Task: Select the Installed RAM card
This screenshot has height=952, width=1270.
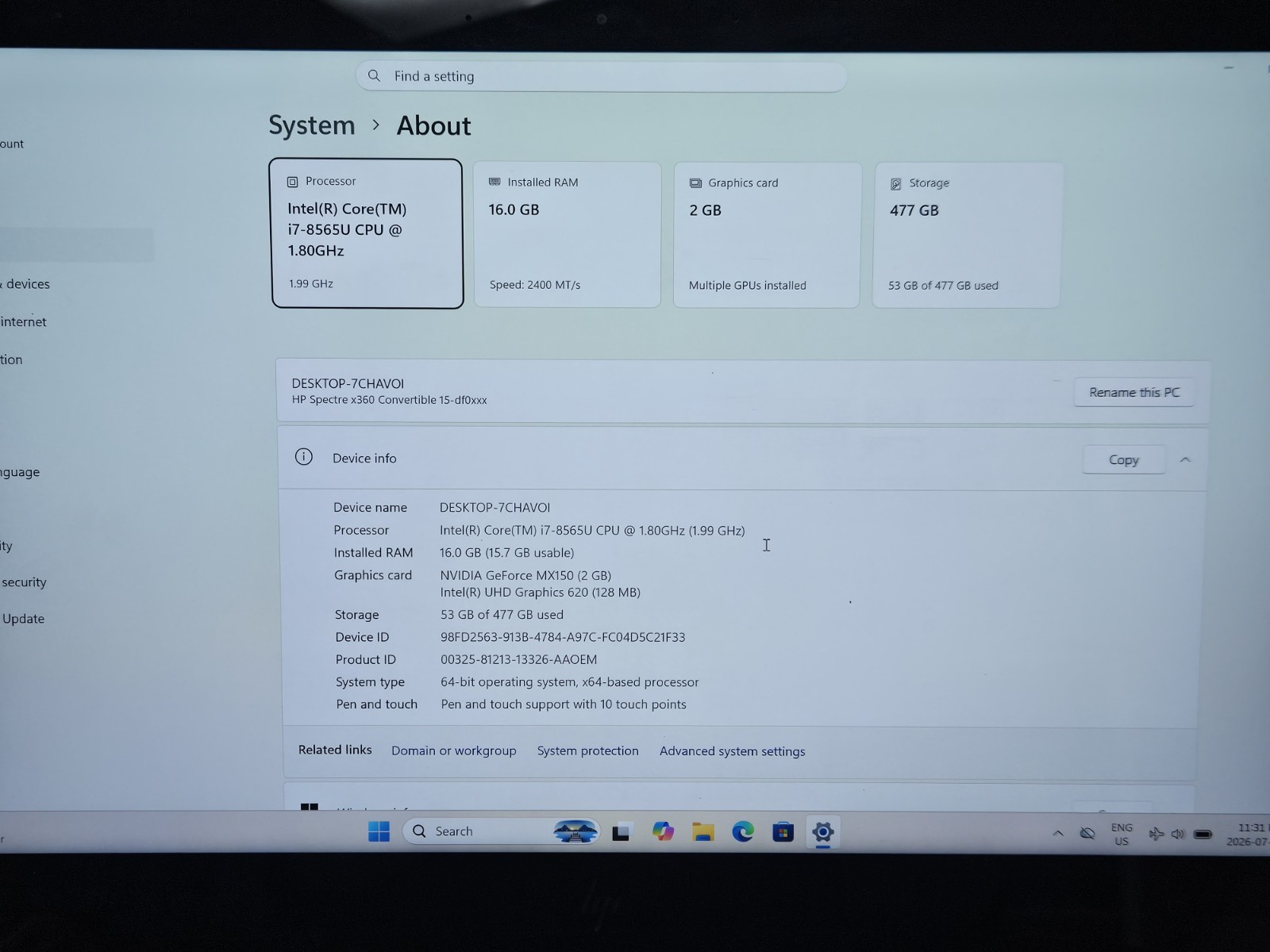Action: [567, 235]
